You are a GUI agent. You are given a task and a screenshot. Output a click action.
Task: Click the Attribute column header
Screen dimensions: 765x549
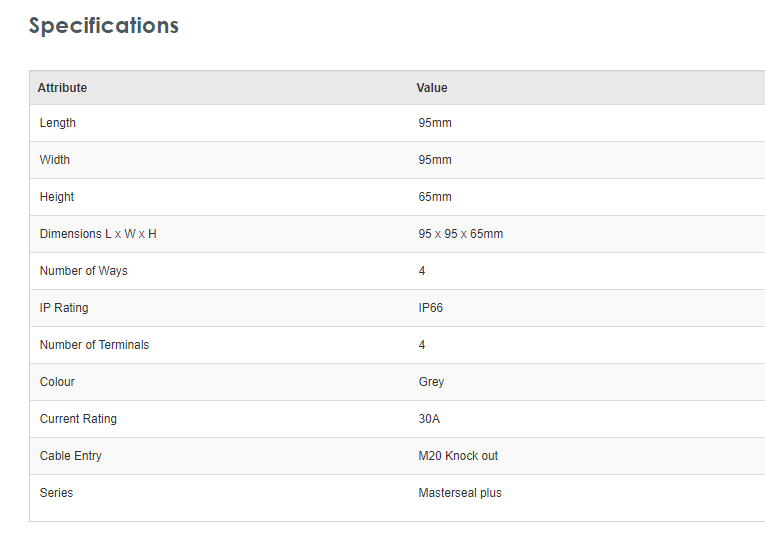[x=62, y=88]
